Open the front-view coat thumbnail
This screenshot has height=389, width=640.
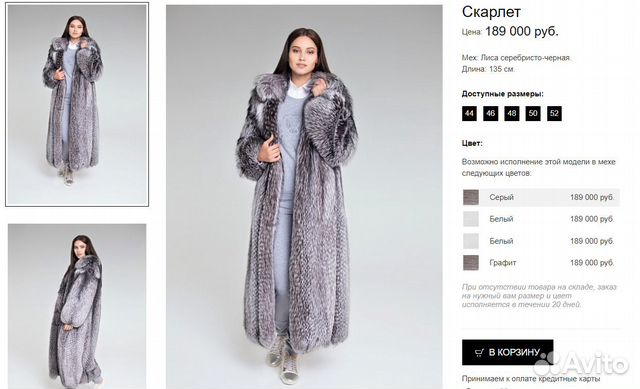click(x=77, y=104)
